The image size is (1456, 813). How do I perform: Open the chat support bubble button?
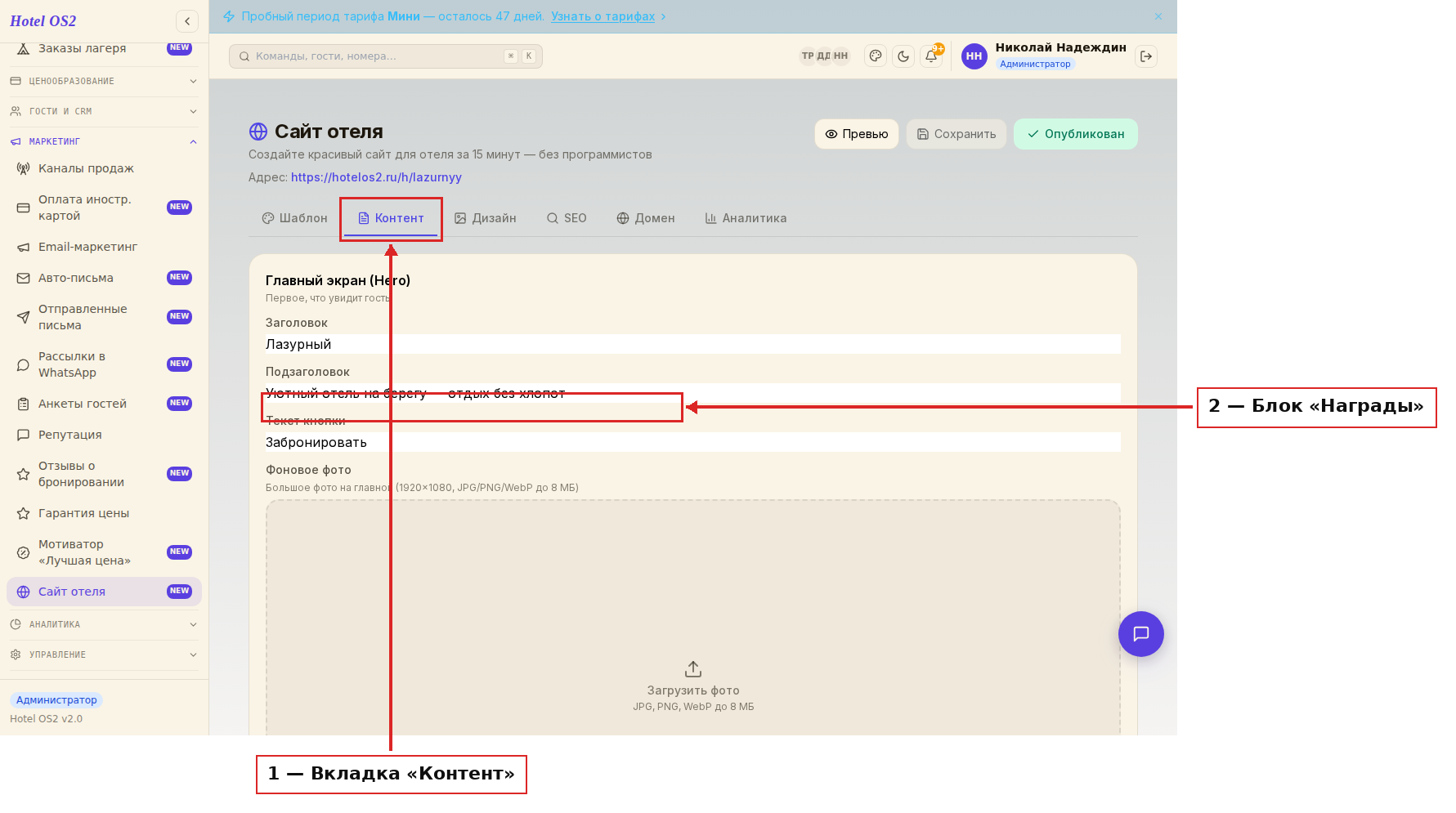(x=1141, y=634)
